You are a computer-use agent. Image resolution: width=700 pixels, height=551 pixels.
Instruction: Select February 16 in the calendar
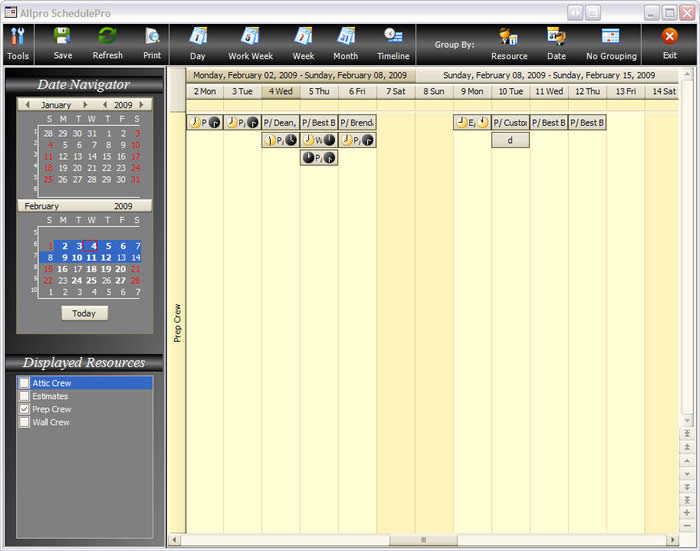point(62,269)
